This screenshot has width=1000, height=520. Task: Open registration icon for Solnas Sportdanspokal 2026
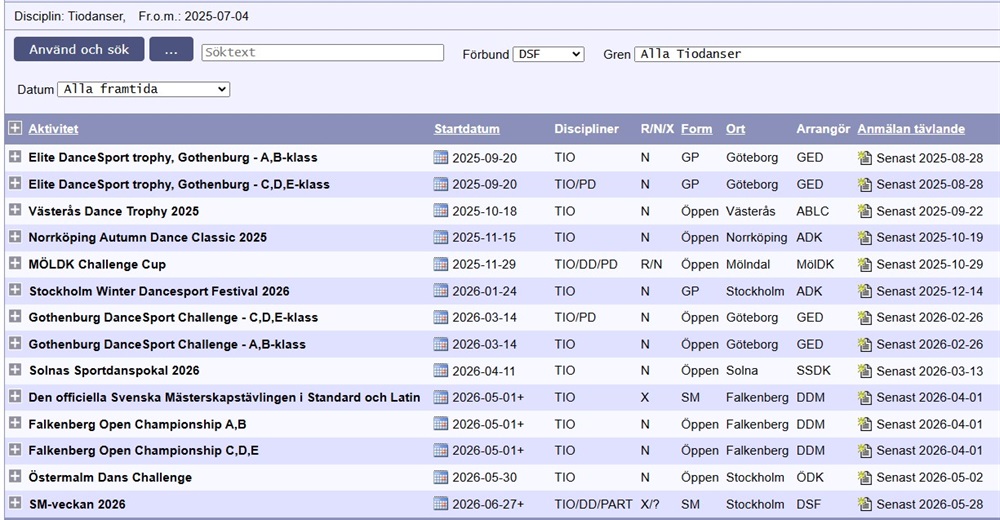(x=865, y=371)
